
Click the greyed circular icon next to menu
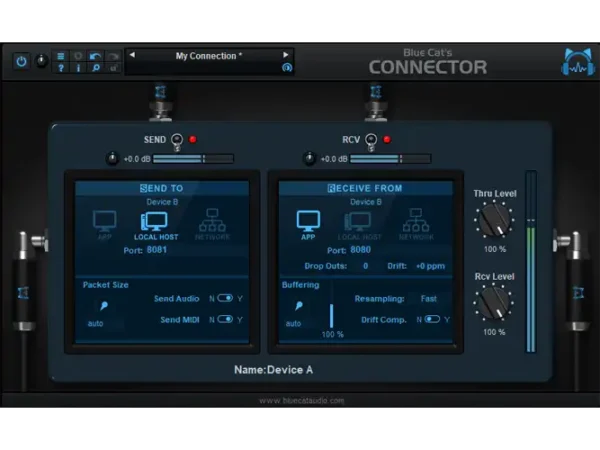point(78,56)
